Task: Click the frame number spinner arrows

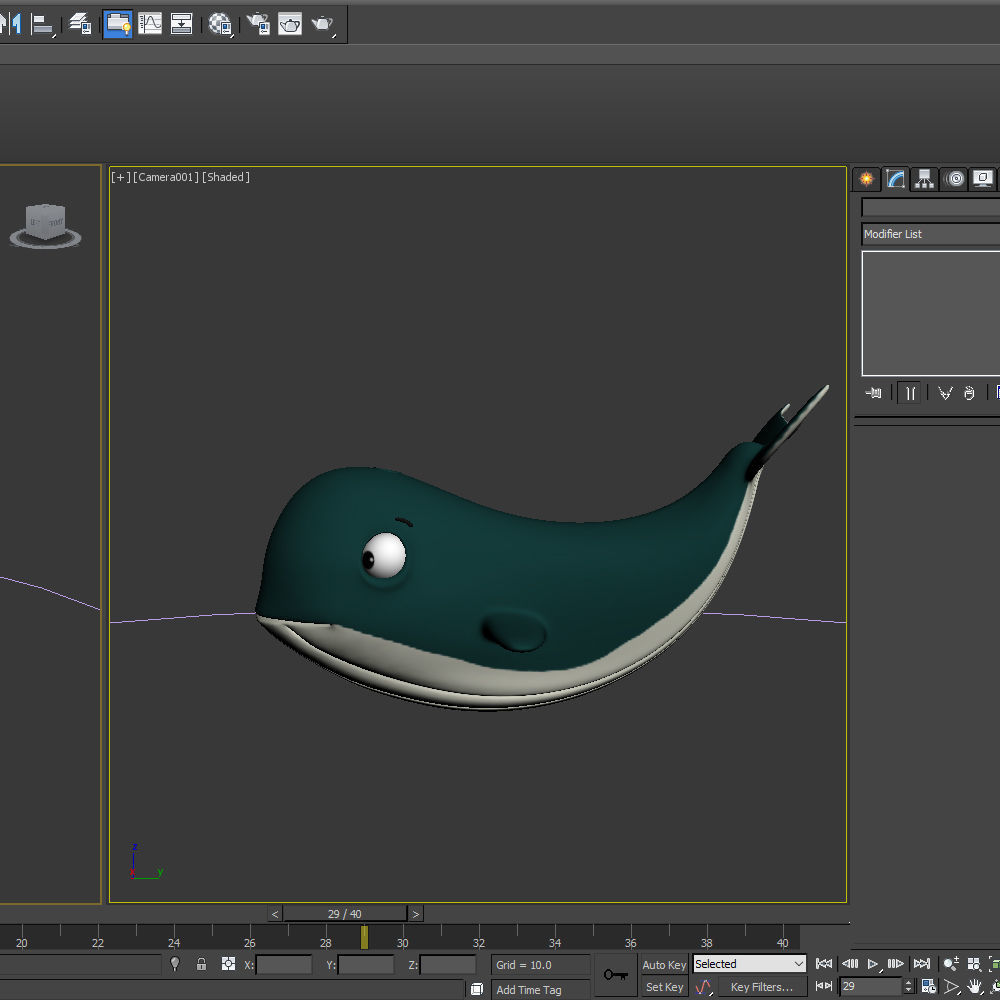Action: coord(909,987)
